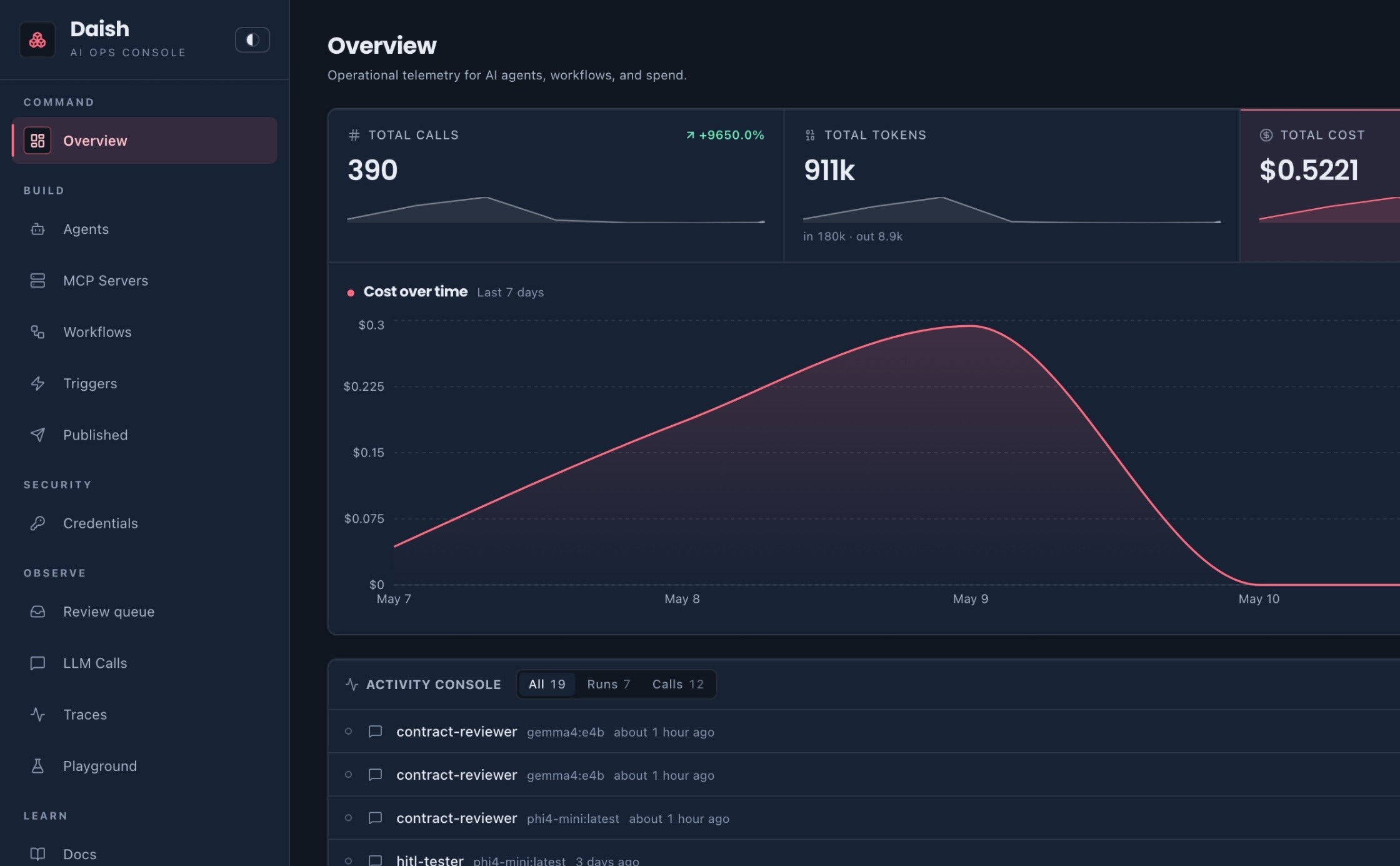
Task: Open Triggers via its lightning icon
Action: click(x=37, y=383)
